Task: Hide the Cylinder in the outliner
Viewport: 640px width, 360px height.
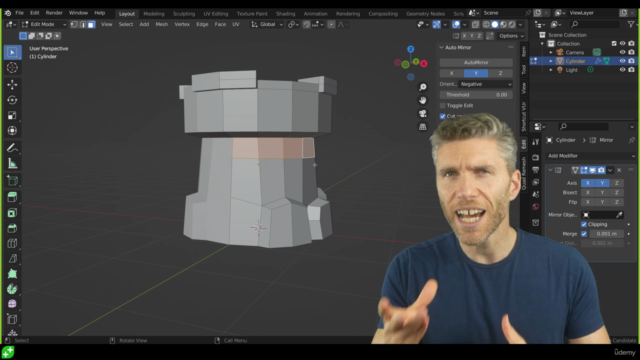Action: 622,61
